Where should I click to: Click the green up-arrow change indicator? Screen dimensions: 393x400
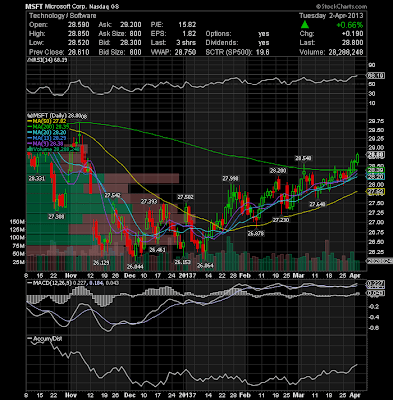[305, 25]
